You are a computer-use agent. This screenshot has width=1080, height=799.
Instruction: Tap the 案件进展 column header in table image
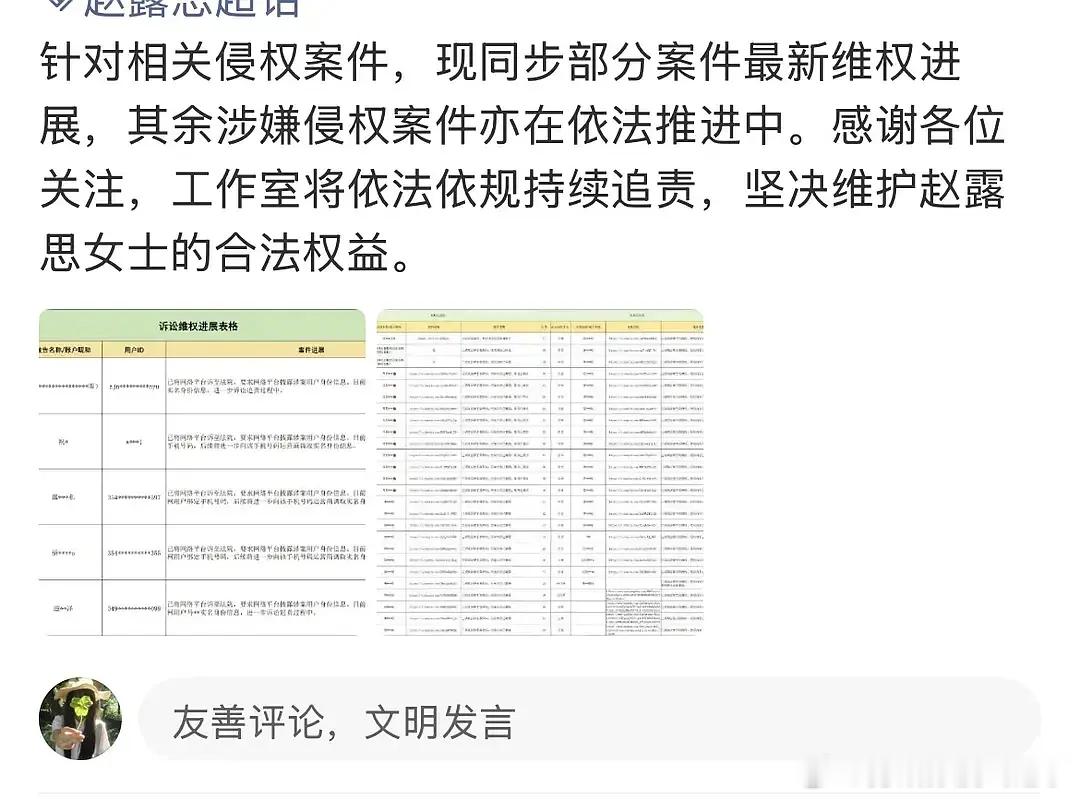pos(311,350)
